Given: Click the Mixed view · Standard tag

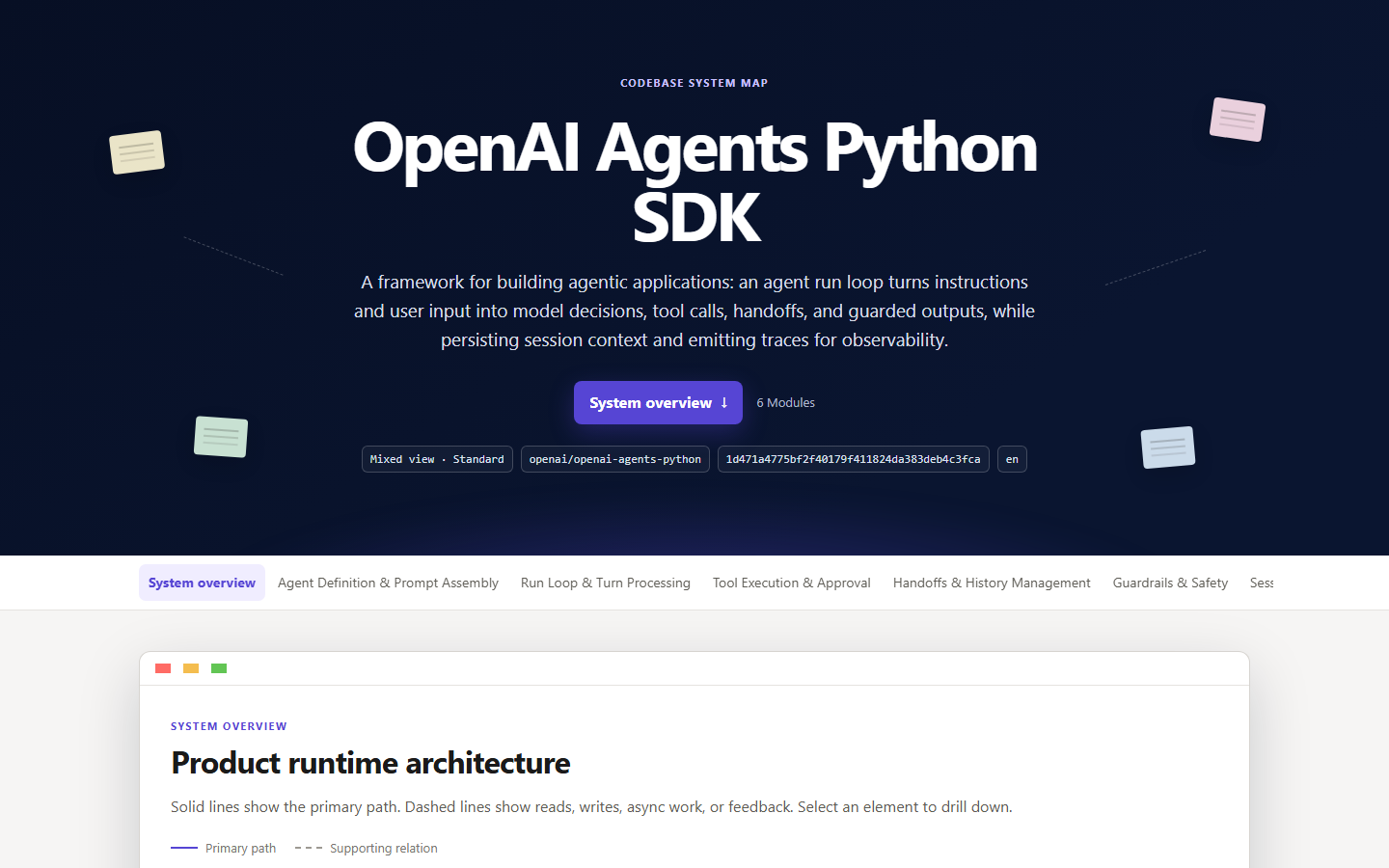Looking at the screenshot, I should pyautogui.click(x=437, y=459).
